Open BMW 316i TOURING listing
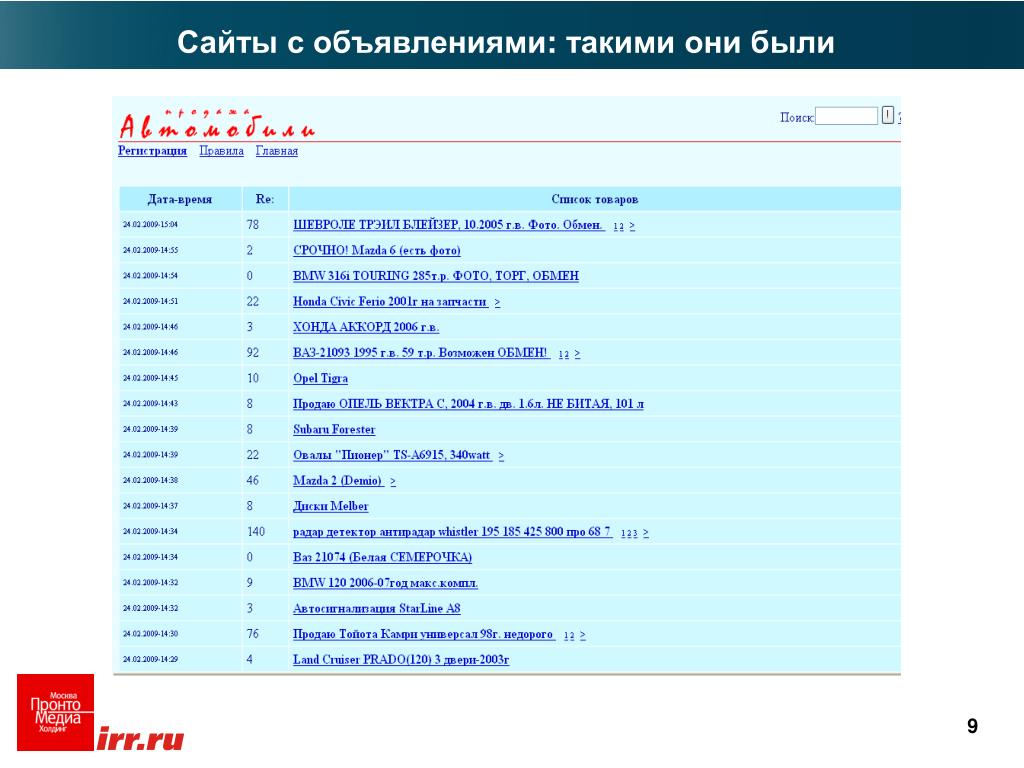Screen dimensions: 1024x768 (x=436, y=276)
